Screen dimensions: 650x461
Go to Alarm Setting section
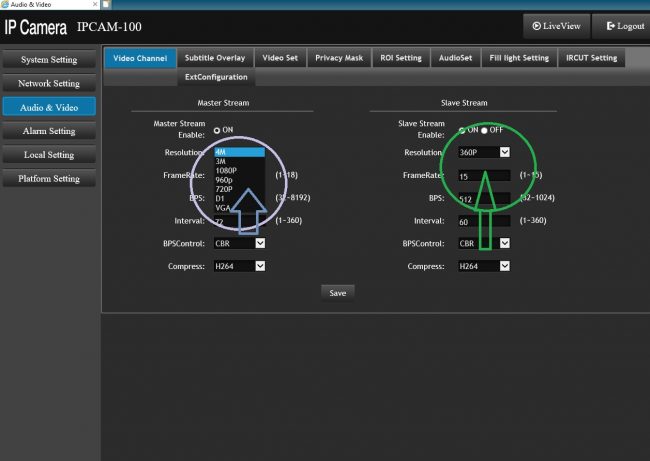coord(49,131)
